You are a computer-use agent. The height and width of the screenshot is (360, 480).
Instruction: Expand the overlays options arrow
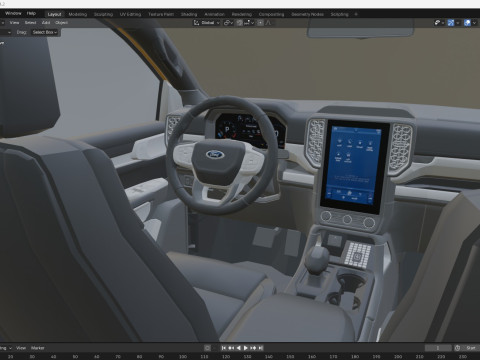[474, 23]
